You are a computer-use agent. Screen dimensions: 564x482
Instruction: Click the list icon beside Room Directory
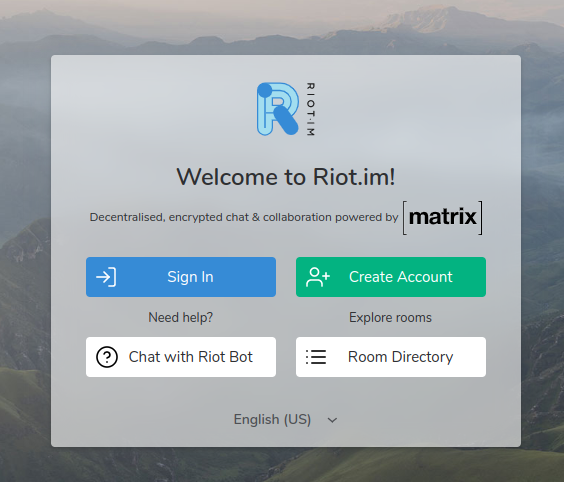point(316,357)
